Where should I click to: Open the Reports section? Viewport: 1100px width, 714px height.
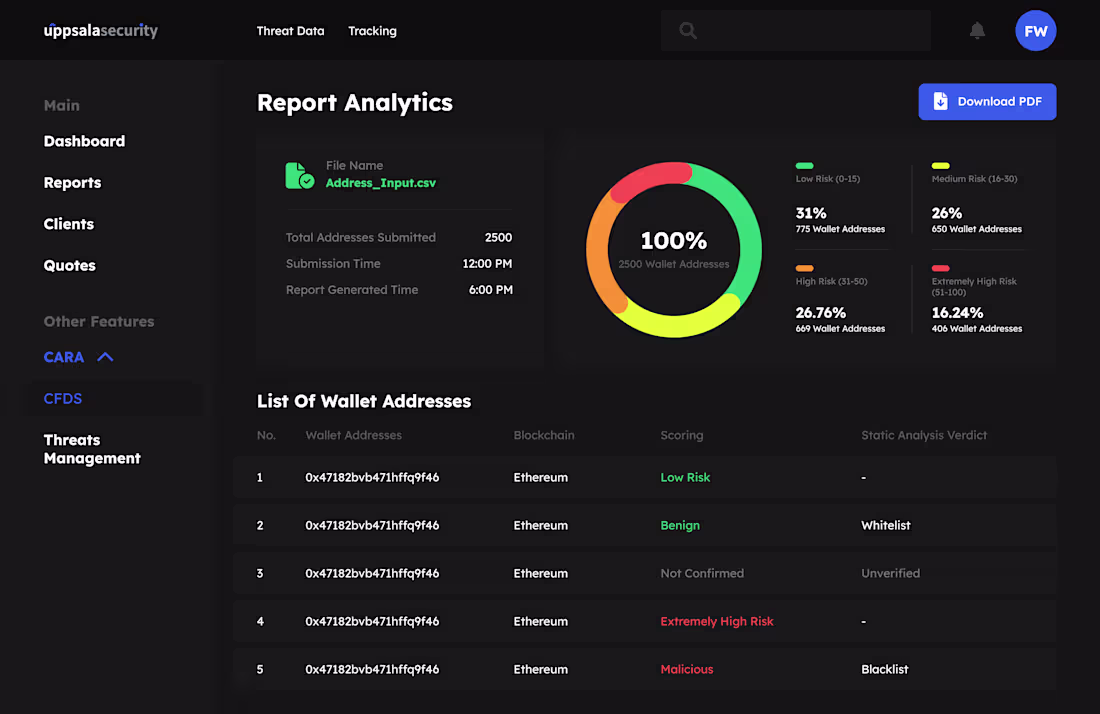click(72, 183)
